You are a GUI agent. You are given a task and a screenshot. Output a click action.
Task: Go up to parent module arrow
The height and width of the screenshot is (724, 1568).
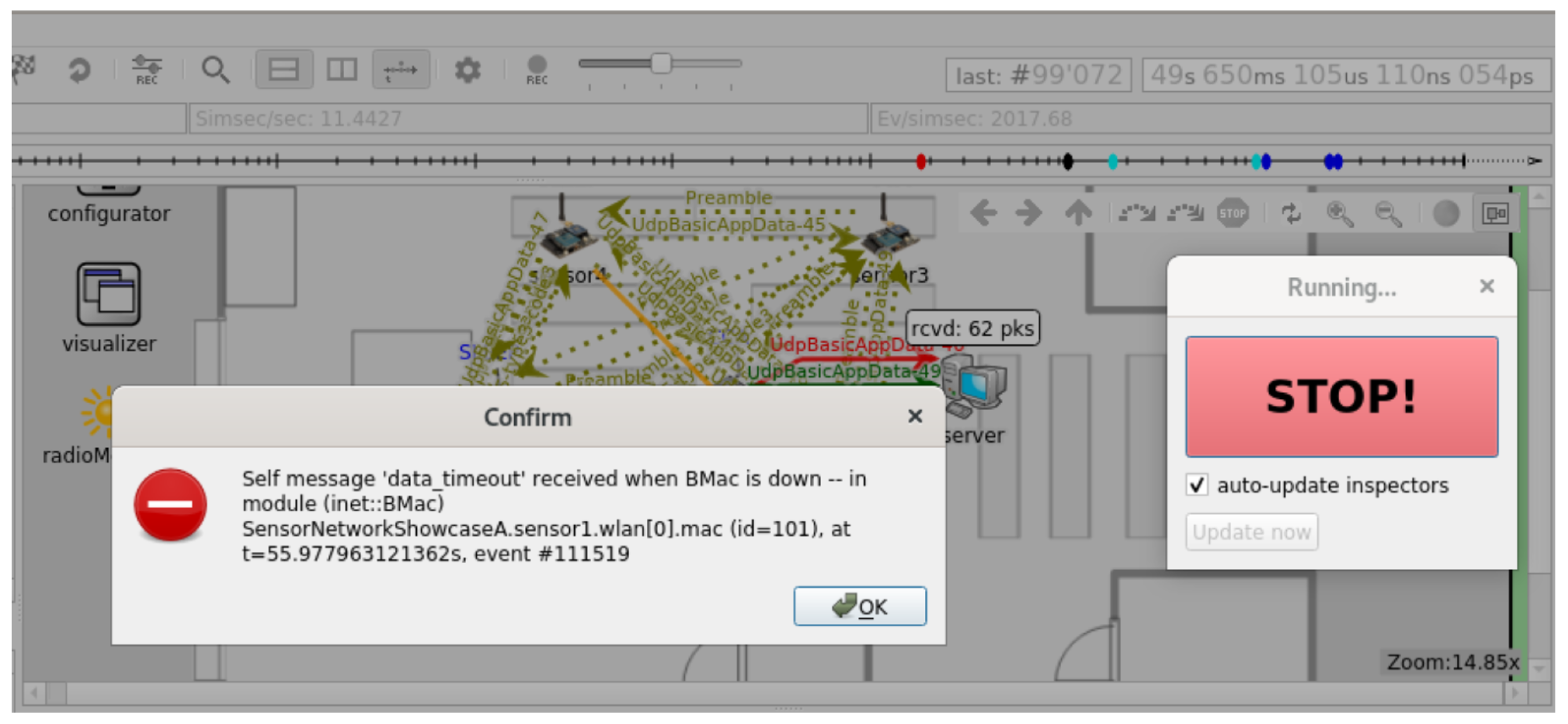point(1078,213)
